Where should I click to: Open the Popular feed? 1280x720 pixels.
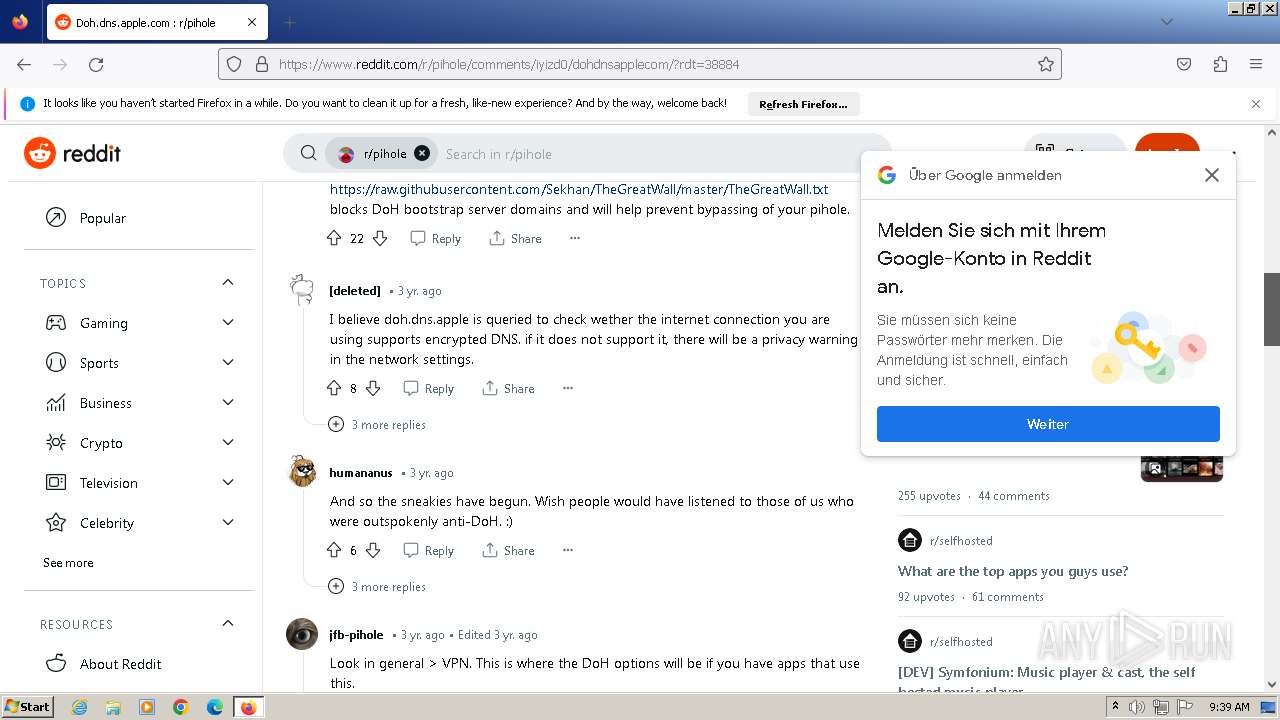pos(139,218)
